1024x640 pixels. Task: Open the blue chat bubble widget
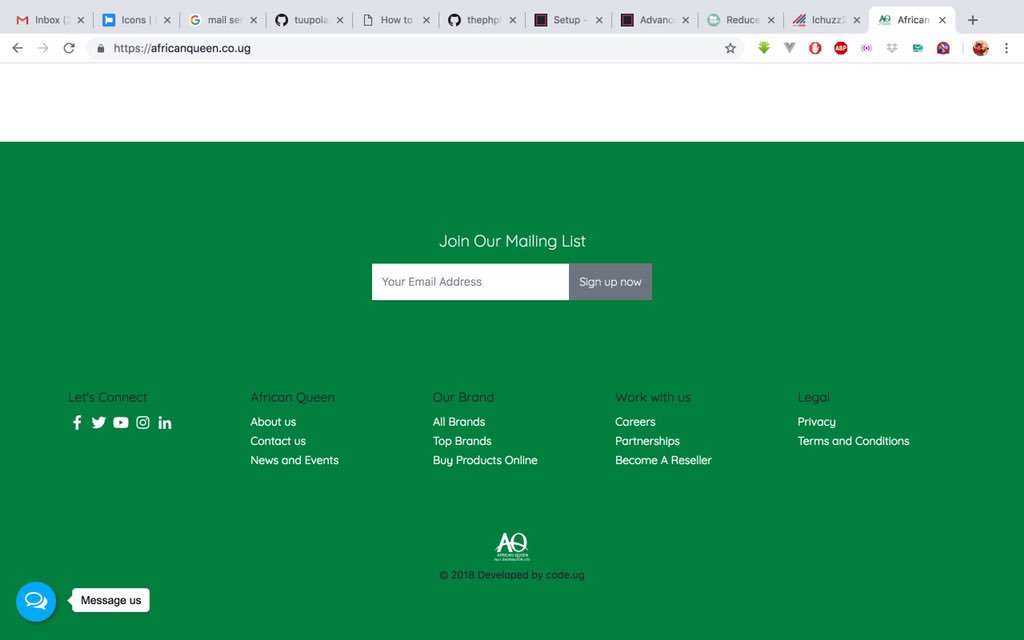coord(36,601)
